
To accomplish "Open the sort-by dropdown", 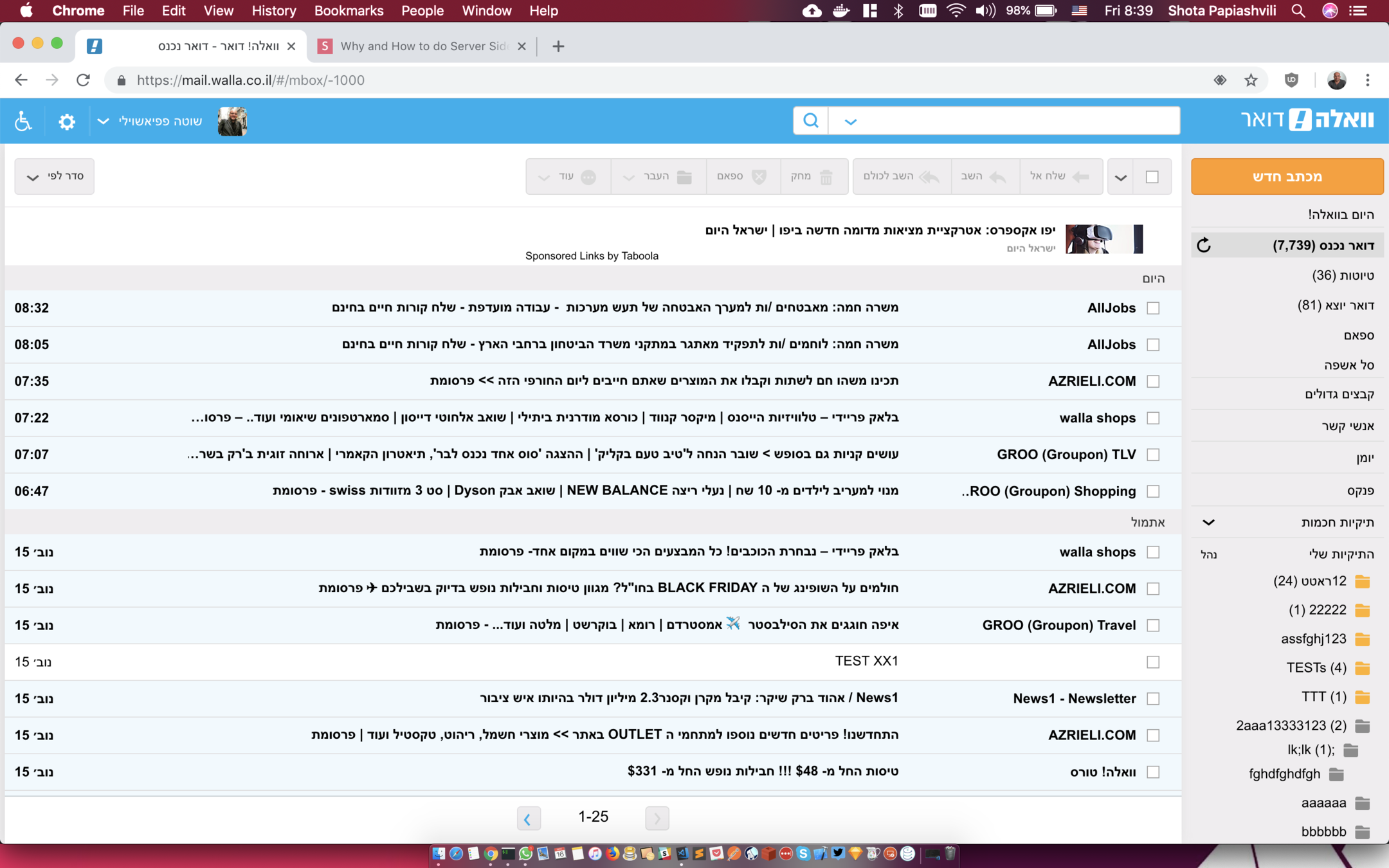I will pyautogui.click(x=55, y=176).
